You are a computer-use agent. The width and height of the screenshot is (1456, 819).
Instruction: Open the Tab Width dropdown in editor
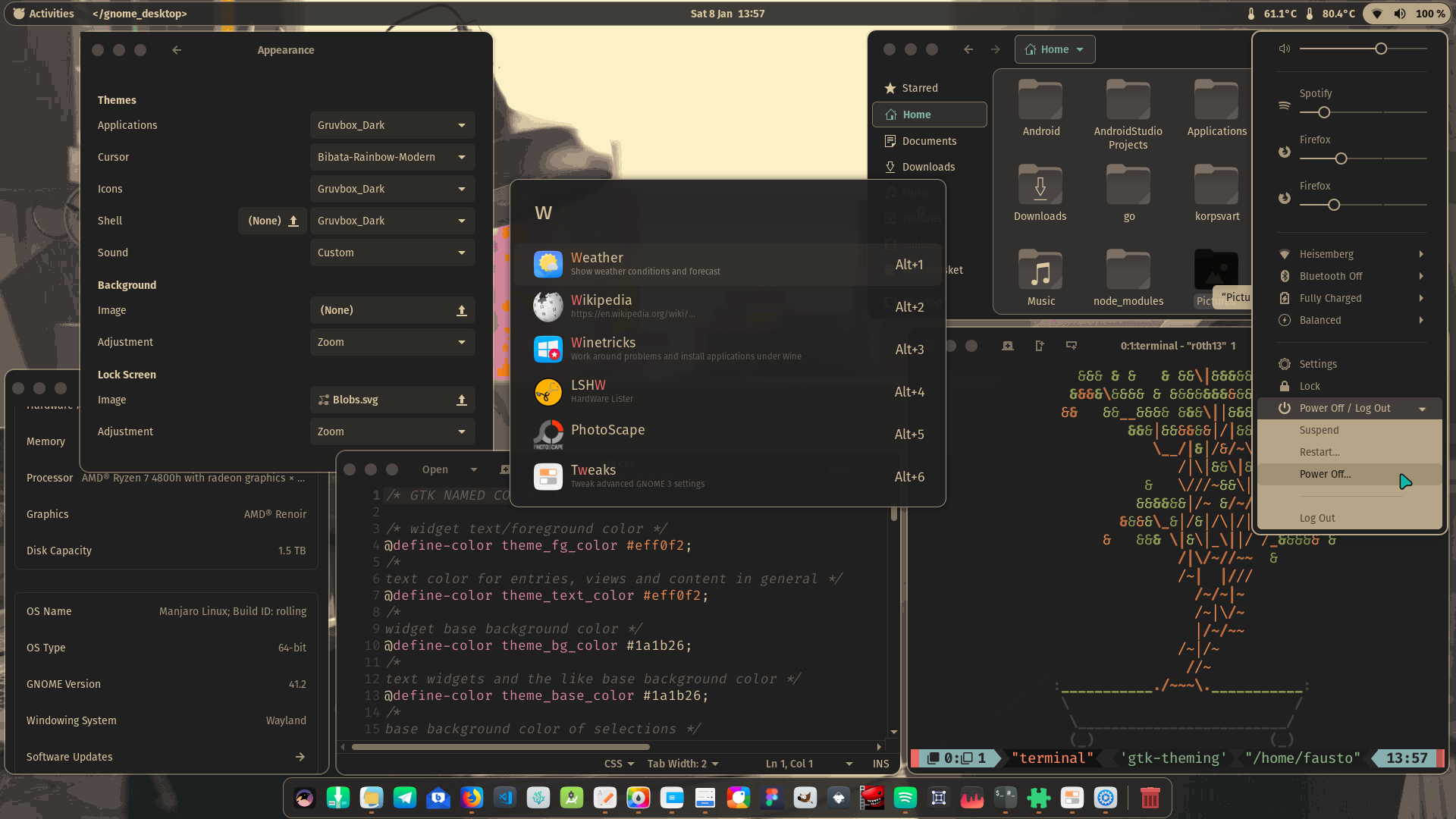point(682,764)
